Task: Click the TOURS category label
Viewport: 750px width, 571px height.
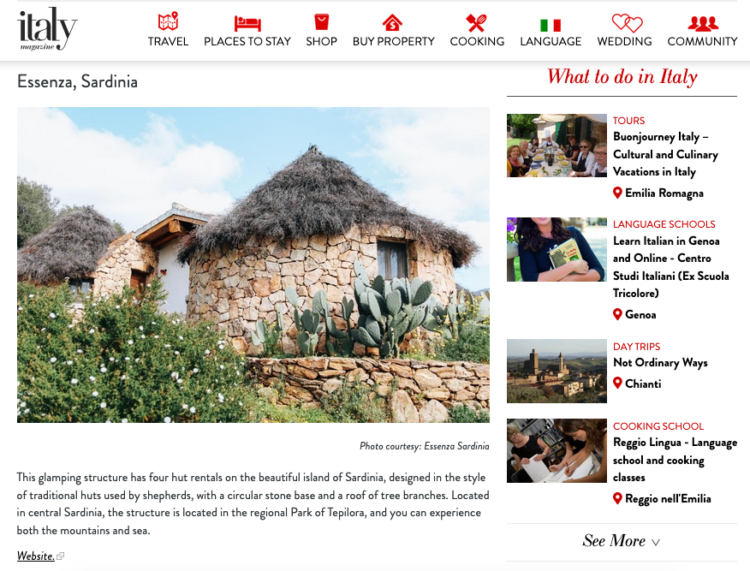Action: (629, 121)
